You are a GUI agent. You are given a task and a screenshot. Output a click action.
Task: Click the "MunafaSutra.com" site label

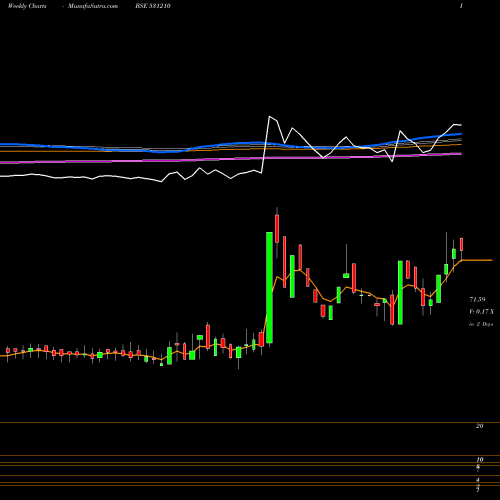pyautogui.click(x=93, y=6)
